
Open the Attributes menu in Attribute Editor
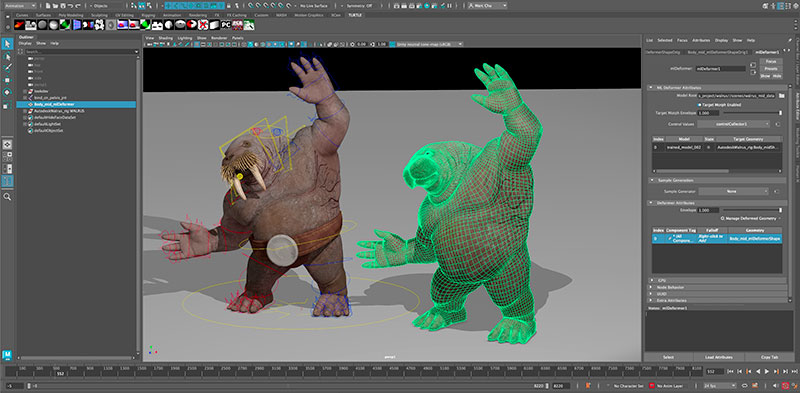click(x=702, y=40)
